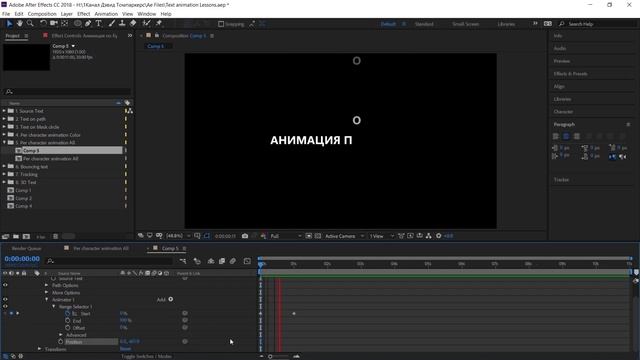
Task: Click the take snapshot camera icon
Action: [245, 236]
